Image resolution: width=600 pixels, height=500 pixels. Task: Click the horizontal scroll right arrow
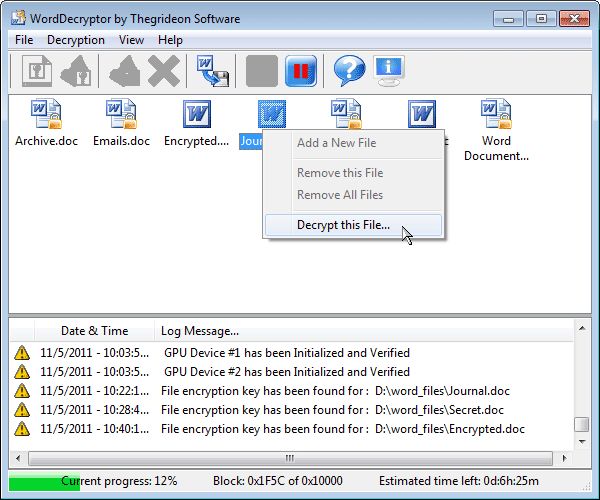564,458
